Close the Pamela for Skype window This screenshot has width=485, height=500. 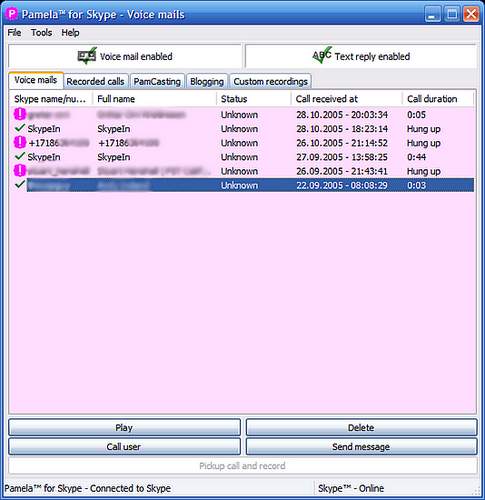471,14
